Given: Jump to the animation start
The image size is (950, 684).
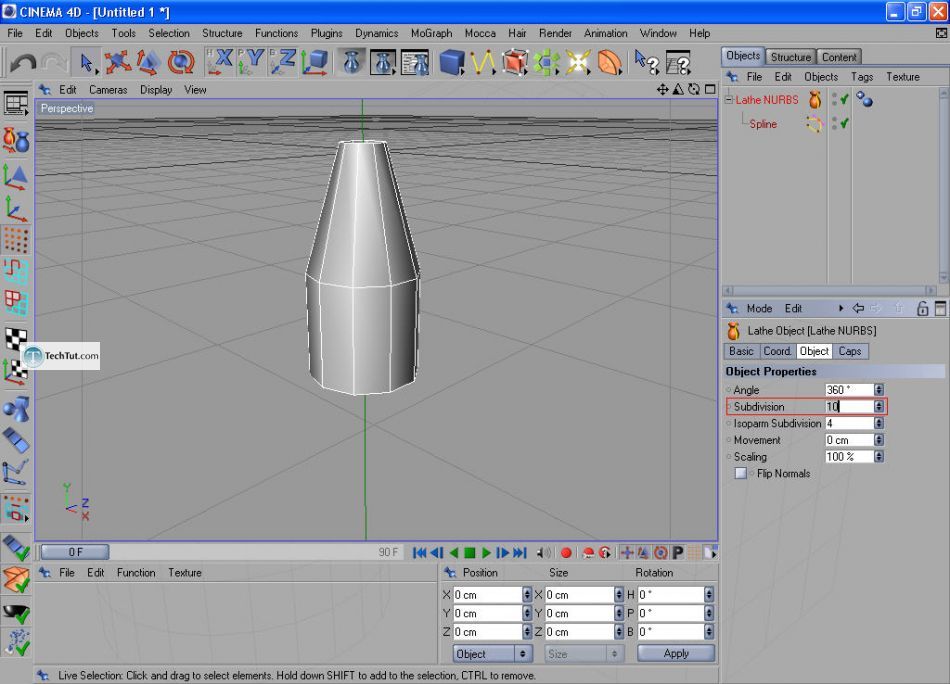Looking at the screenshot, I should 419,553.
